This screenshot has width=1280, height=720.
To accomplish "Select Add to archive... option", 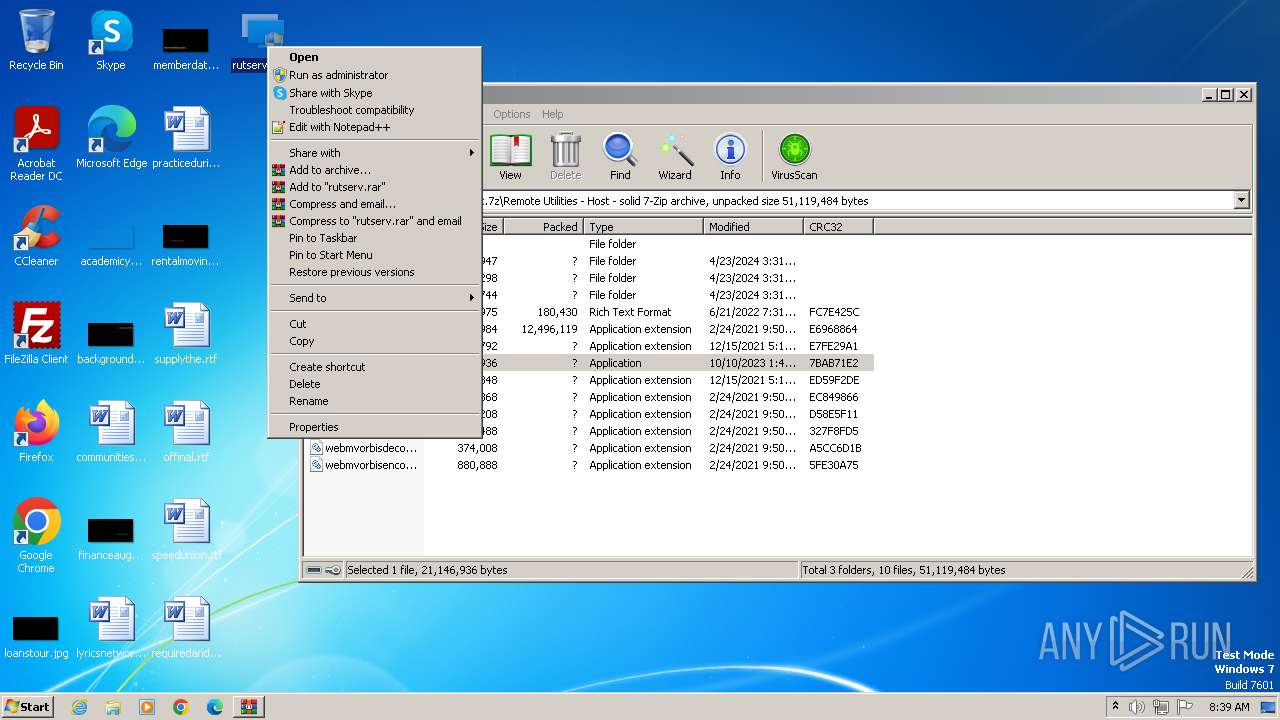I will (375, 170).
